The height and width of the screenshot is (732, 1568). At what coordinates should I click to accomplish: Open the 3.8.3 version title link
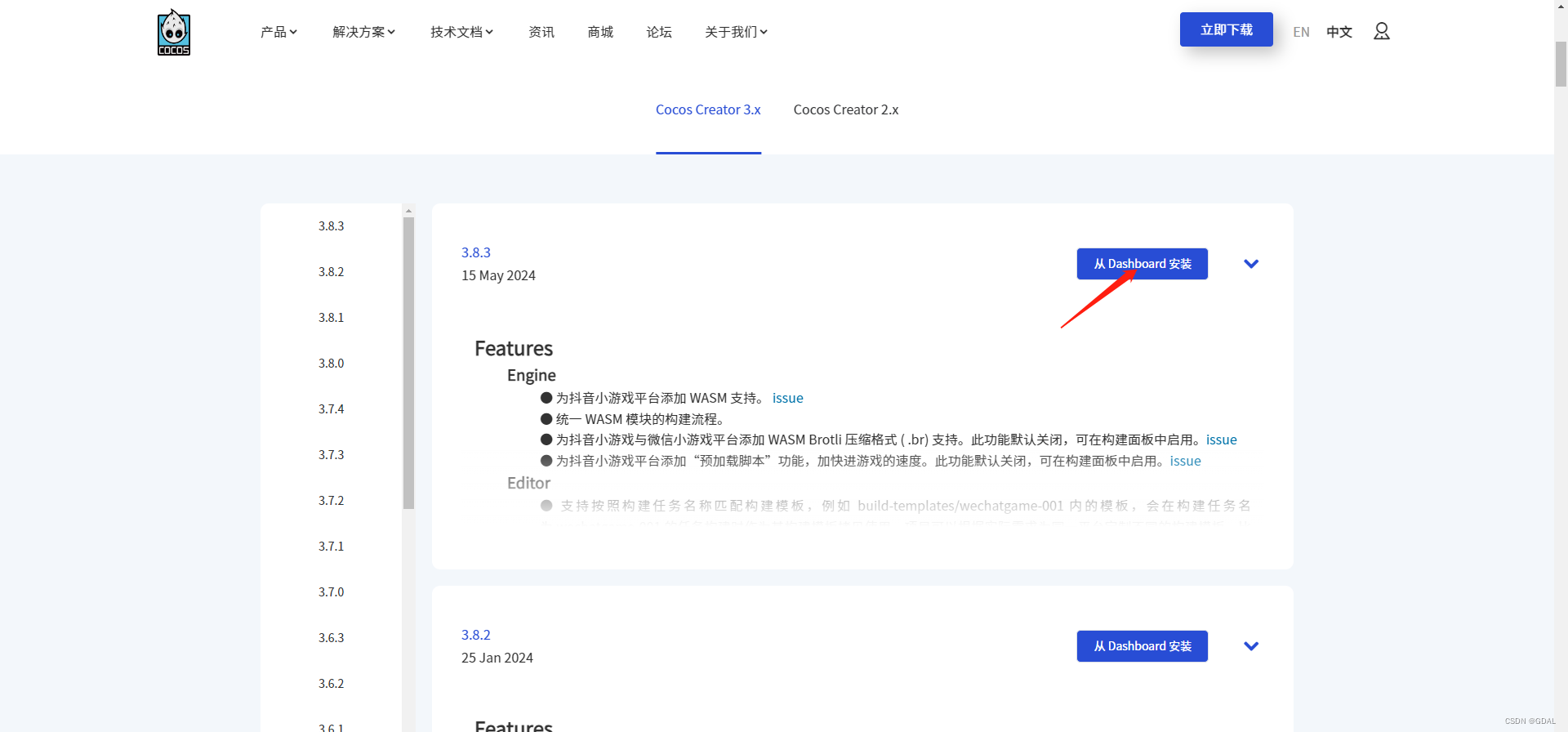(x=476, y=252)
